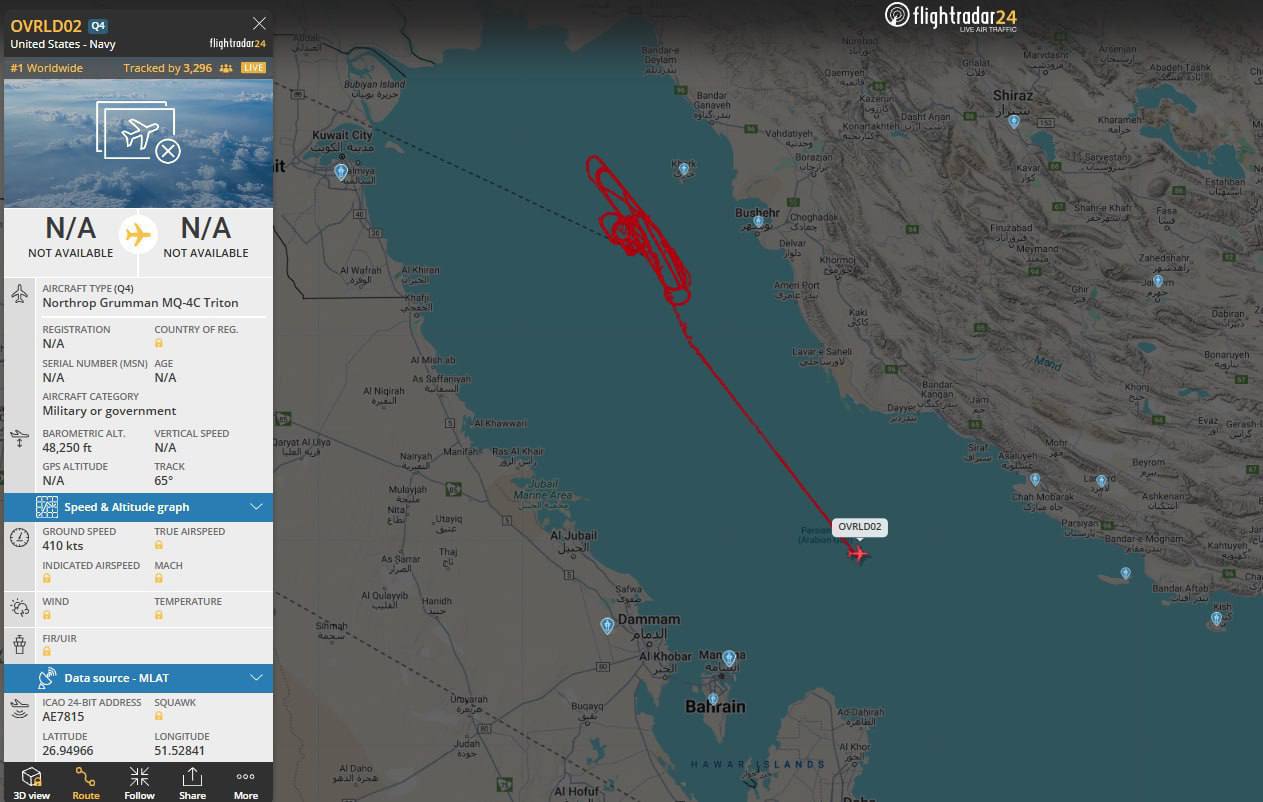Close the OVRLD02 flight panel
The image size is (1263, 802).
pyautogui.click(x=259, y=23)
